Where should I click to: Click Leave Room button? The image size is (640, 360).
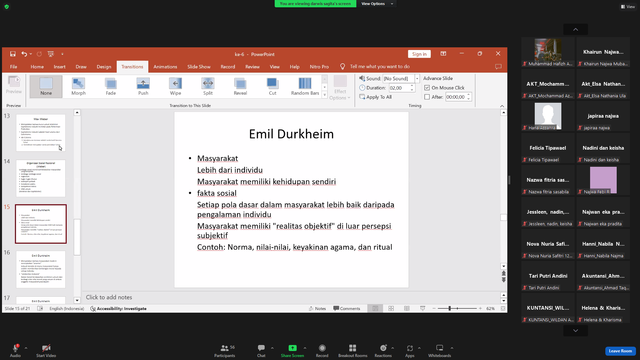point(620,351)
